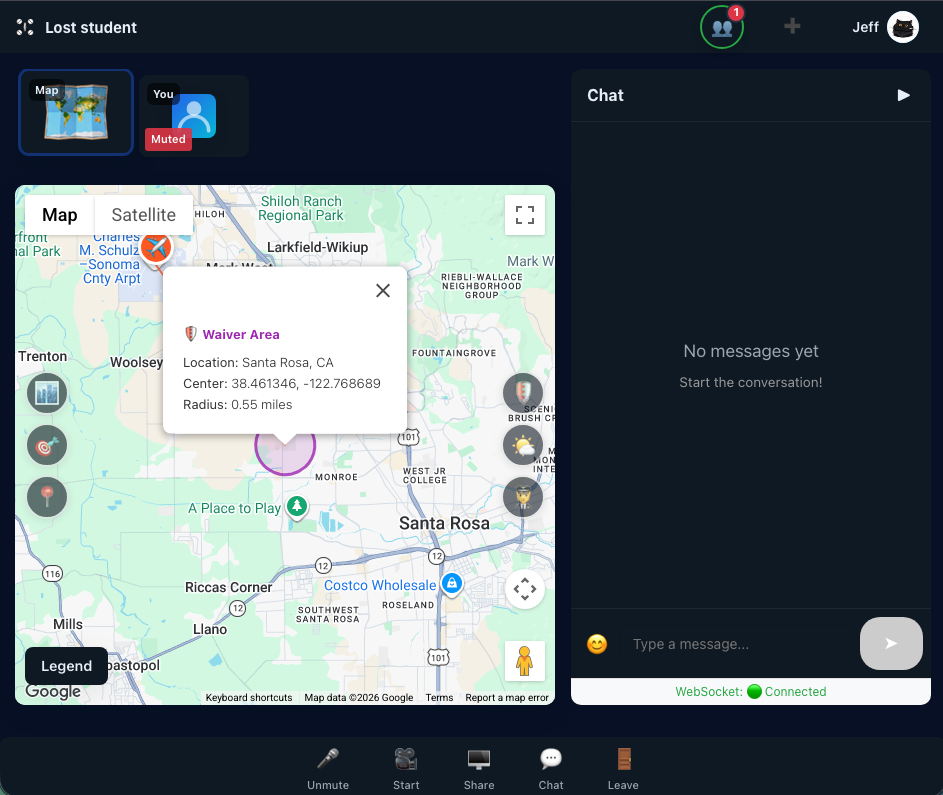
Task: Open Keyboard shortcuts link on map
Action: click(x=249, y=698)
